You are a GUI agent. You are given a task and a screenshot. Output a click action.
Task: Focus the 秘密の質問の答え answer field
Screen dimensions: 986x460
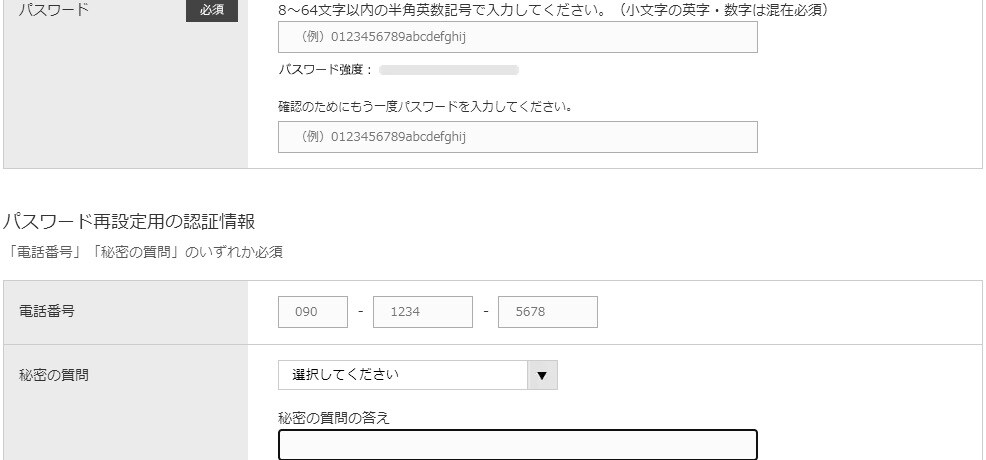click(x=517, y=445)
